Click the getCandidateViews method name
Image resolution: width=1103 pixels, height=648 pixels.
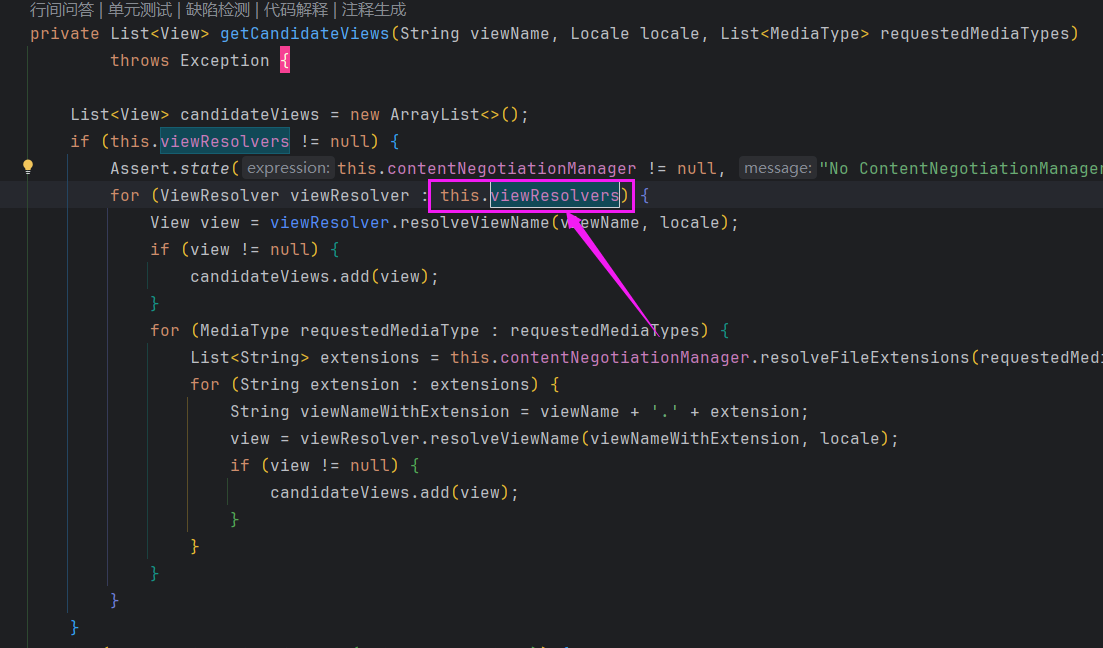pyautogui.click(x=305, y=34)
